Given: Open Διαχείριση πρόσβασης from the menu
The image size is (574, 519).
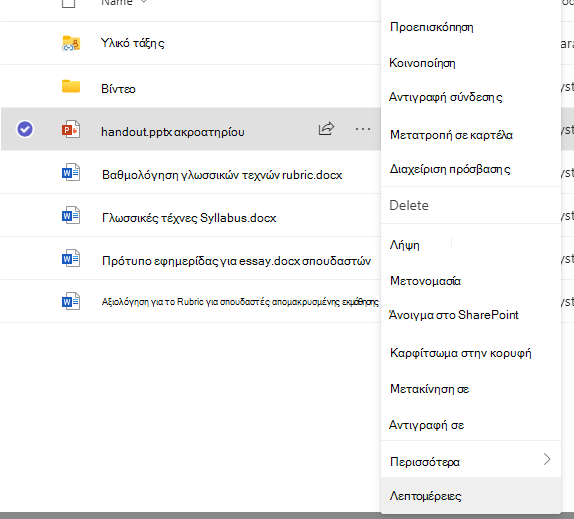Looking at the screenshot, I should point(450,169).
